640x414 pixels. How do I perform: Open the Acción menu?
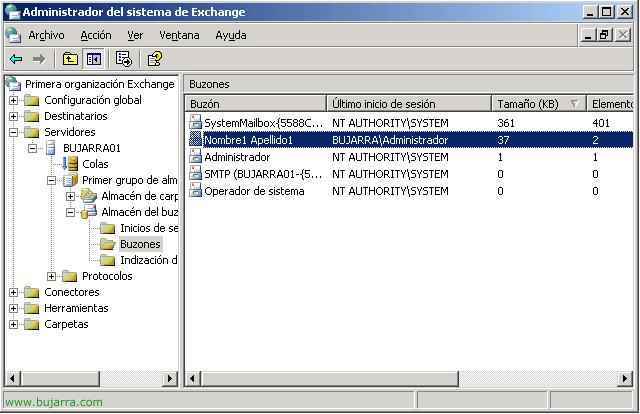(x=96, y=35)
